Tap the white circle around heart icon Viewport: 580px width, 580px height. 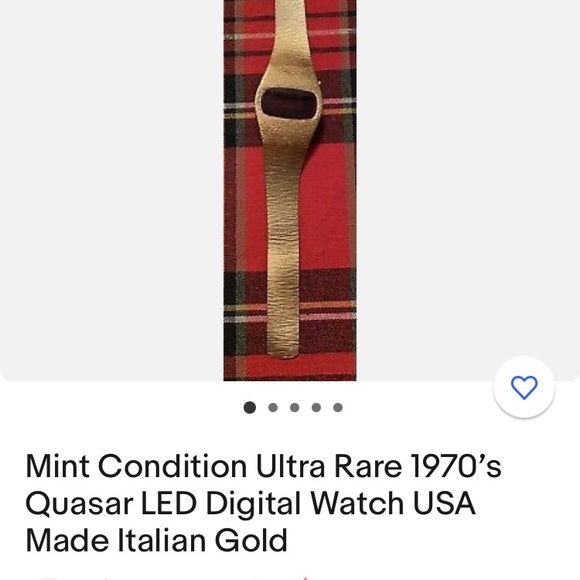tap(524, 387)
